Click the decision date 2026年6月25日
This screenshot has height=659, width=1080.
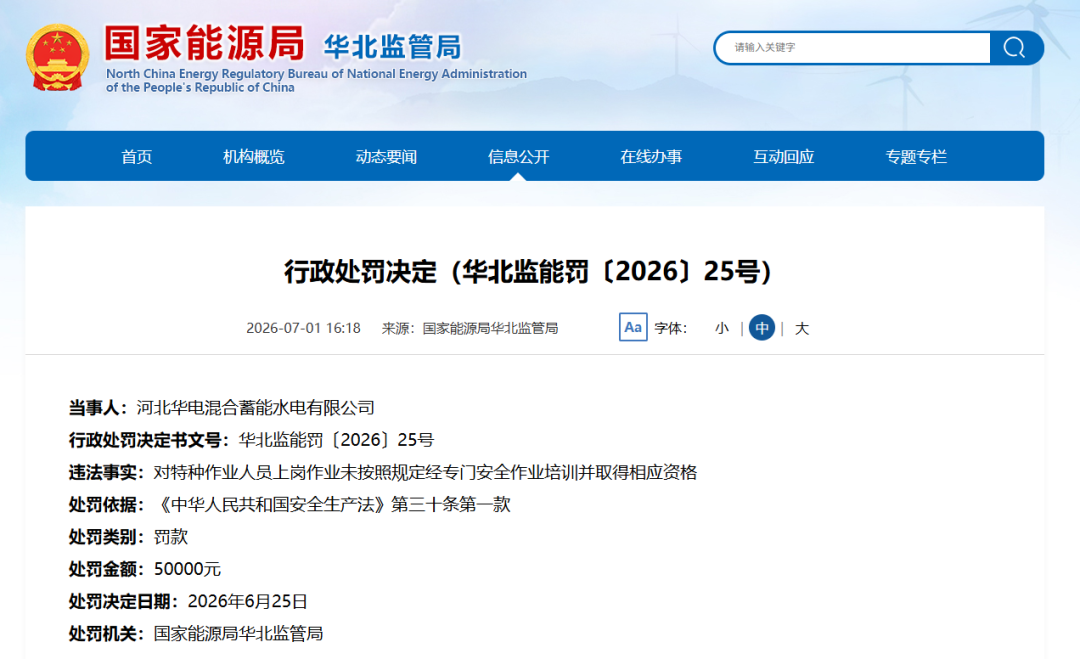(247, 602)
